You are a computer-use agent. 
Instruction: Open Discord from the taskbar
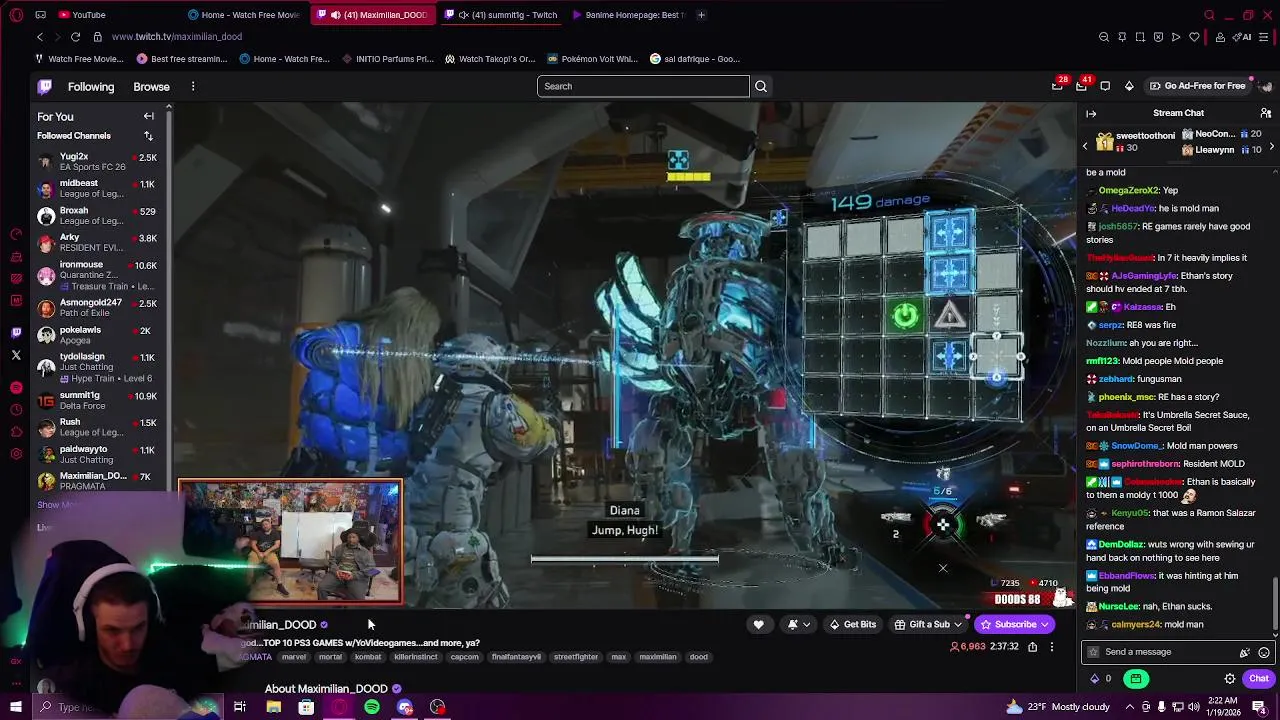tap(405, 707)
